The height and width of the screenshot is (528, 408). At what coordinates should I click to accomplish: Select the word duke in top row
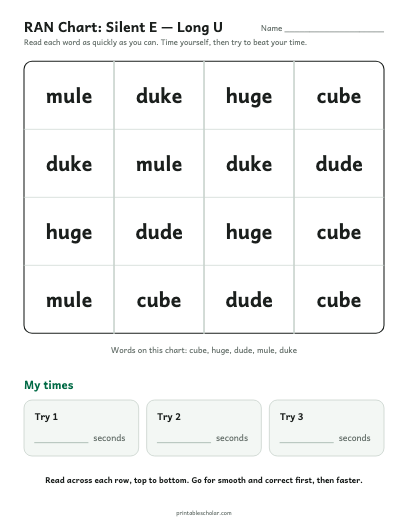[x=159, y=96]
